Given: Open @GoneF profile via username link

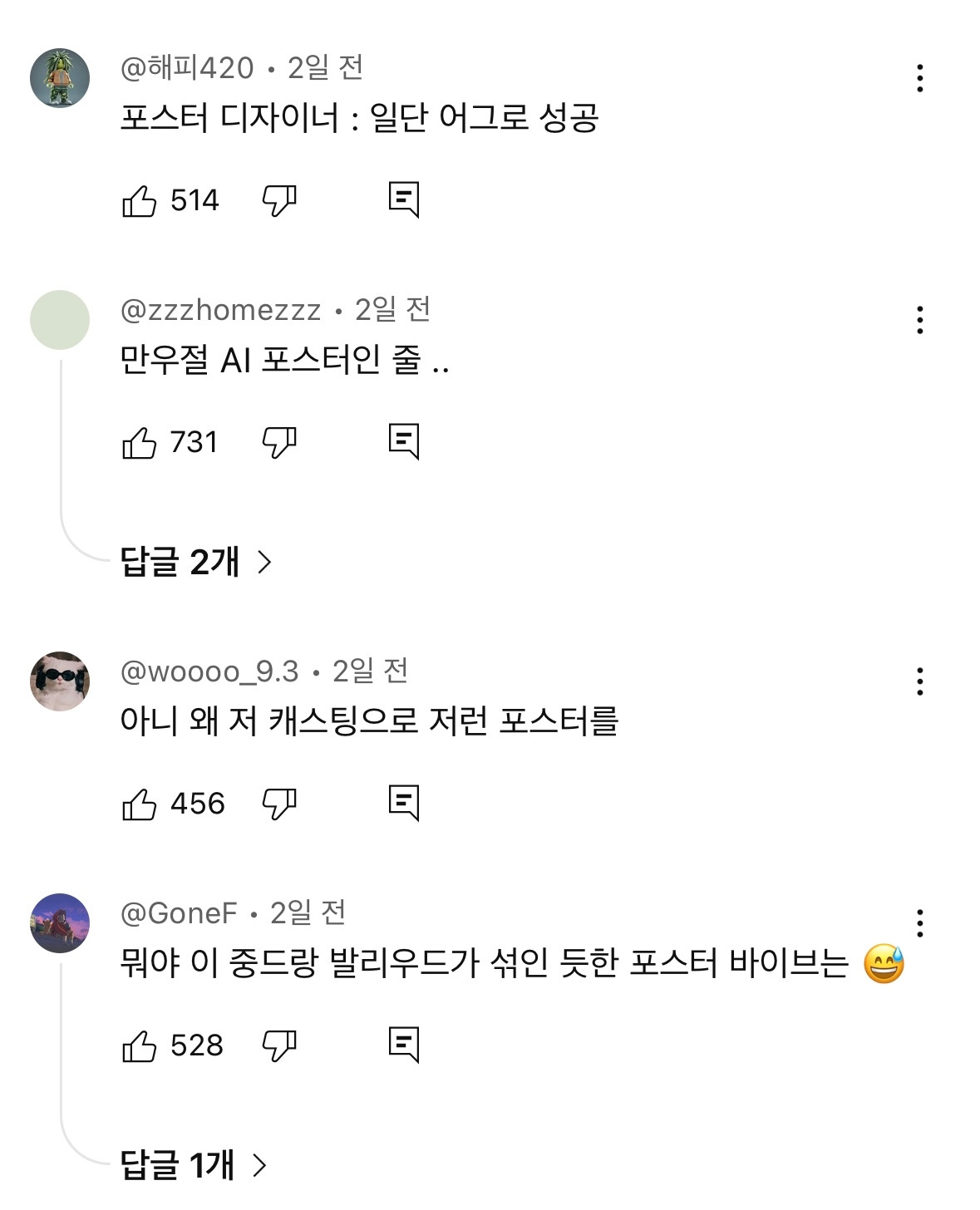Looking at the screenshot, I should click(179, 913).
